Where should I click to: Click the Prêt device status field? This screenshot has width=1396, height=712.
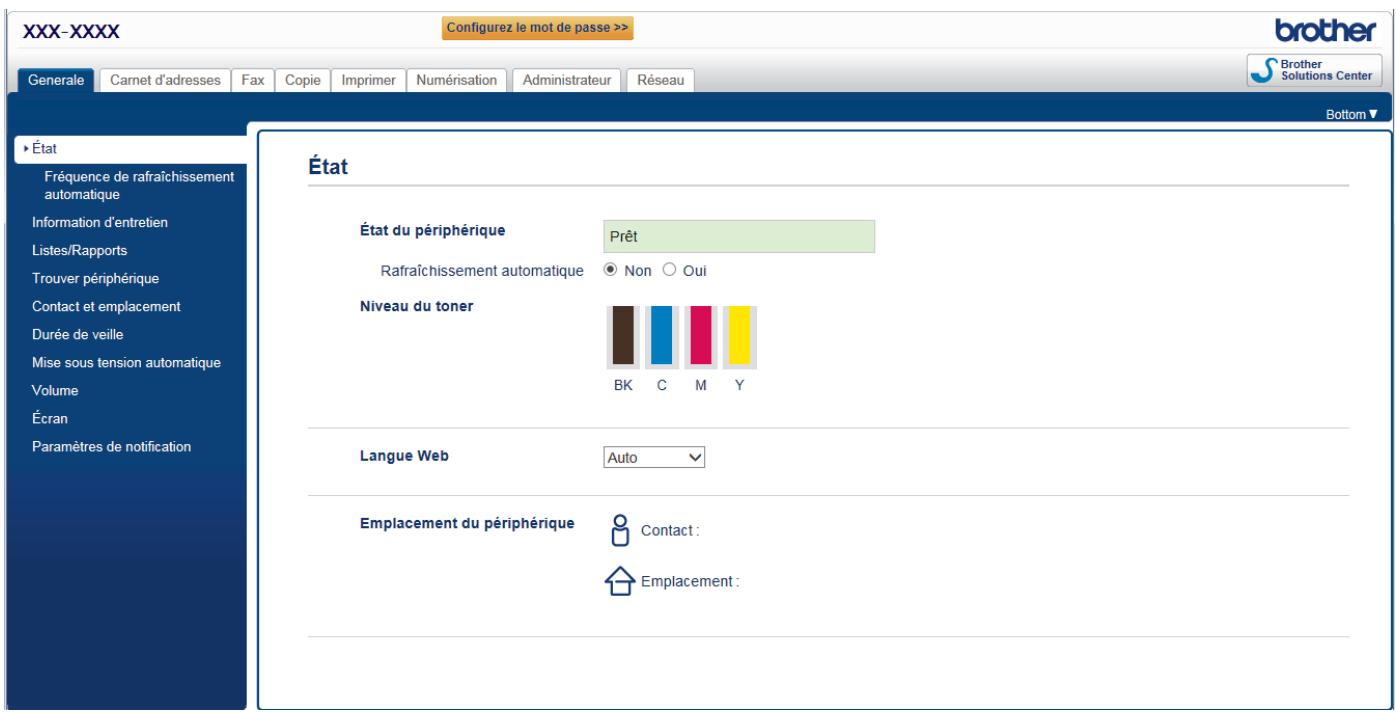[x=739, y=236]
